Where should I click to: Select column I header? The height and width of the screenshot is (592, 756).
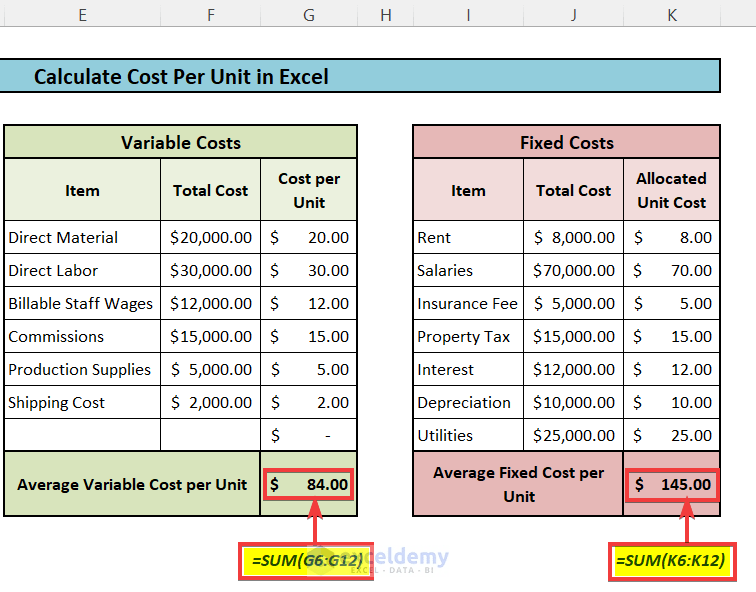468,14
